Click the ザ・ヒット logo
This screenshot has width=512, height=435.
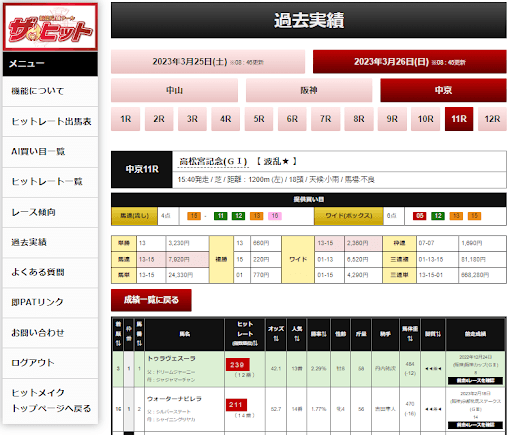50,27
